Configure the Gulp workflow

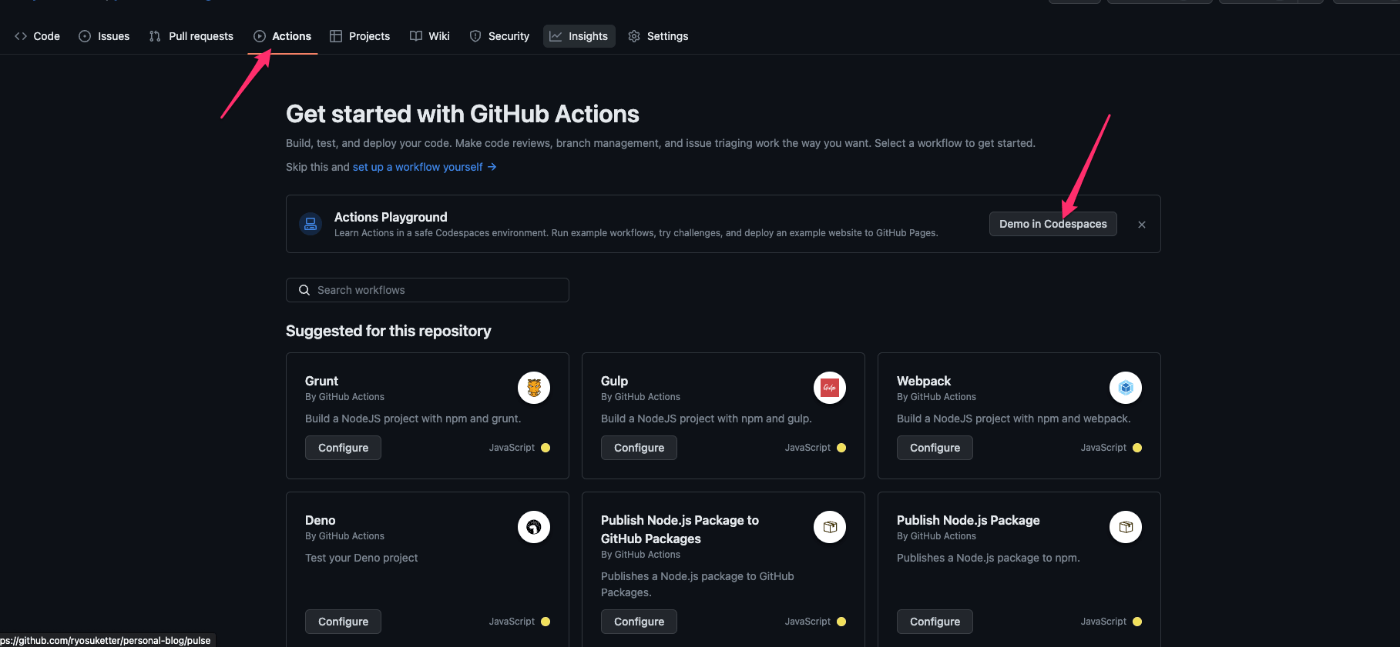pos(639,448)
